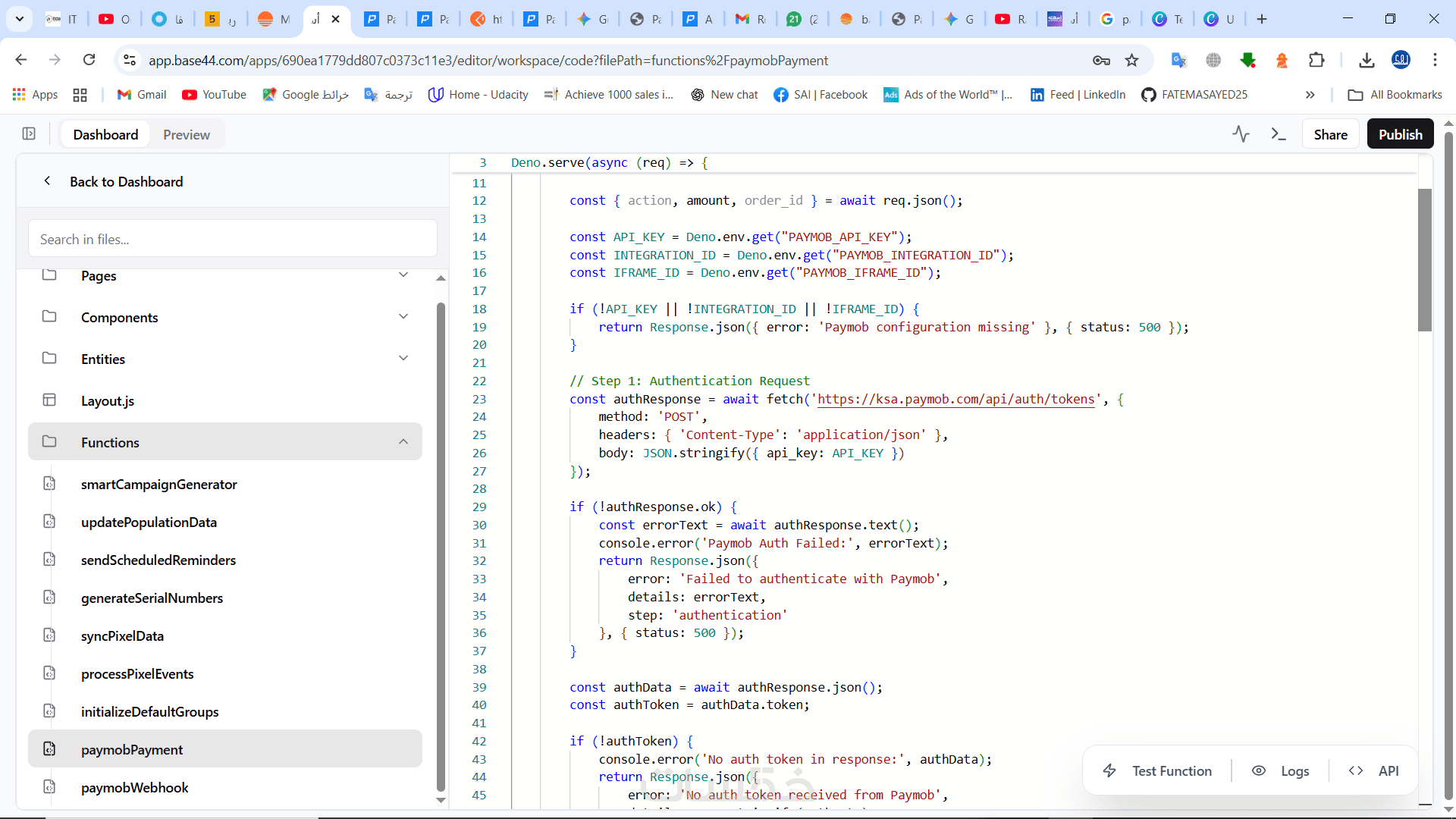The height and width of the screenshot is (819, 1456).
Task: Reload the page in browser
Action: [89, 60]
